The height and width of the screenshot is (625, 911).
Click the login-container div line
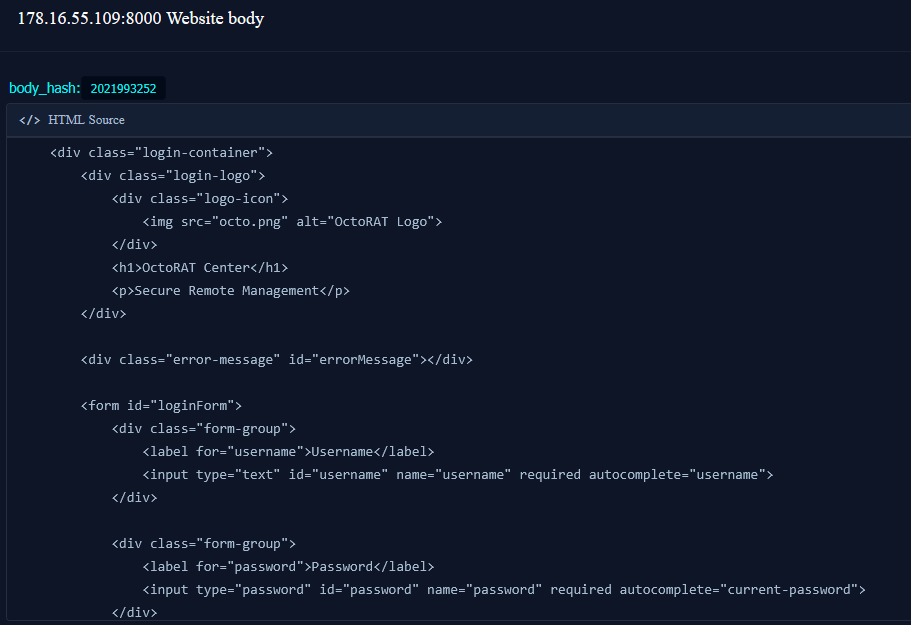pyautogui.click(x=160, y=152)
